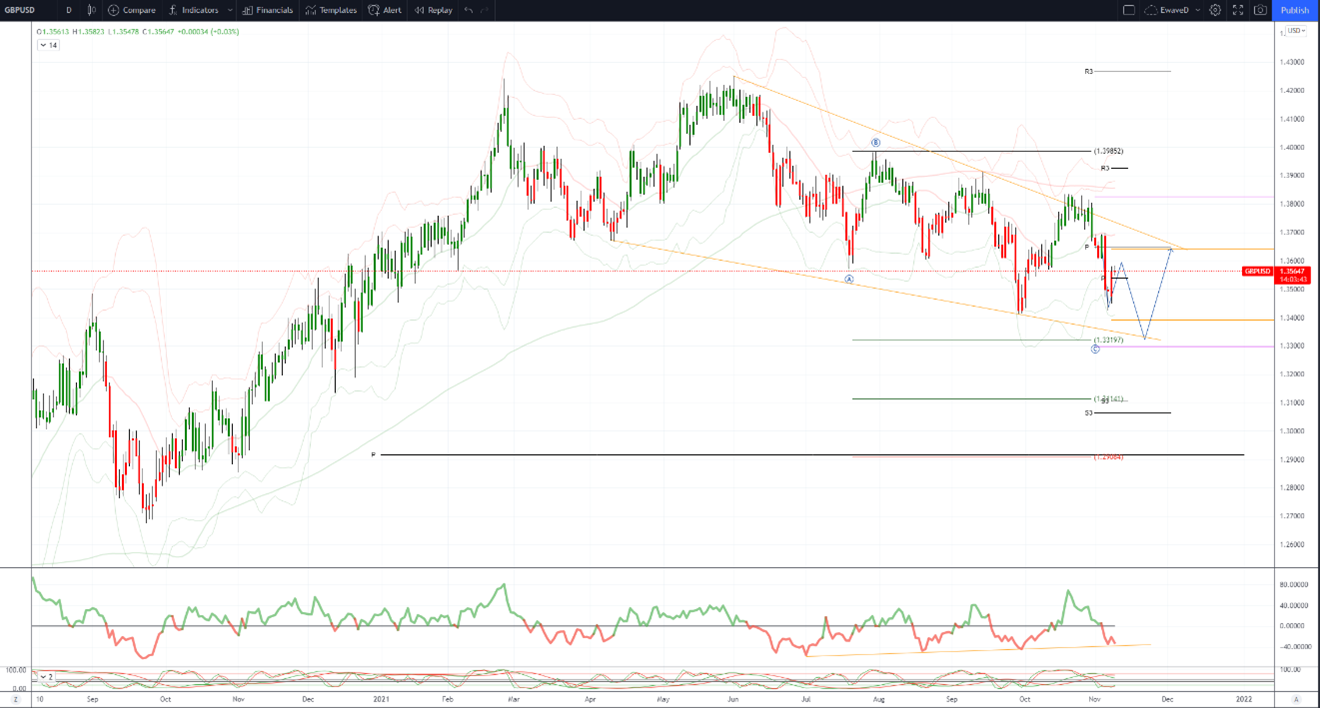This screenshot has height=708, width=1320.
Task: Open the Templates menu
Action: pos(331,10)
